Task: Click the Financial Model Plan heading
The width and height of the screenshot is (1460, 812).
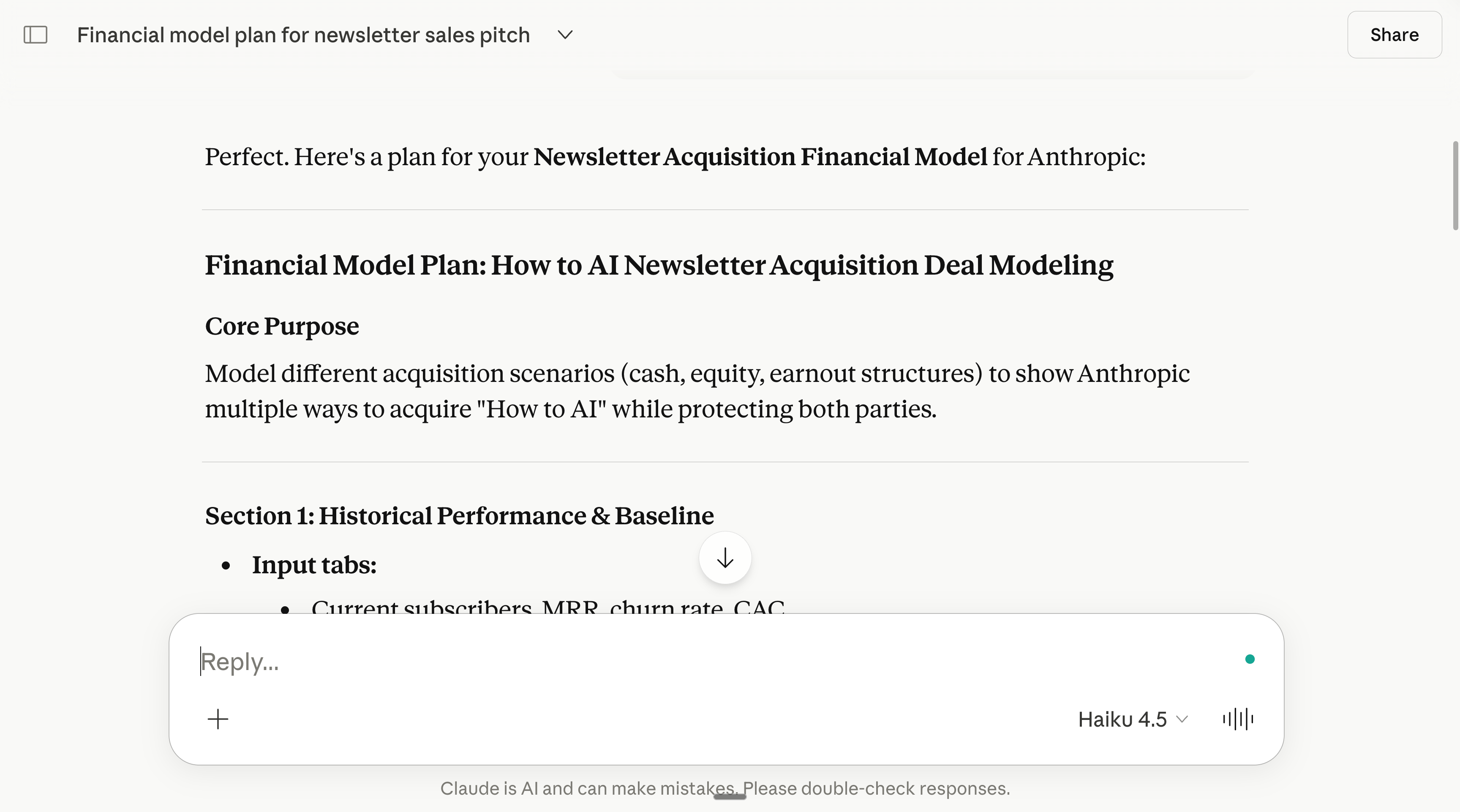Action: 659,265
